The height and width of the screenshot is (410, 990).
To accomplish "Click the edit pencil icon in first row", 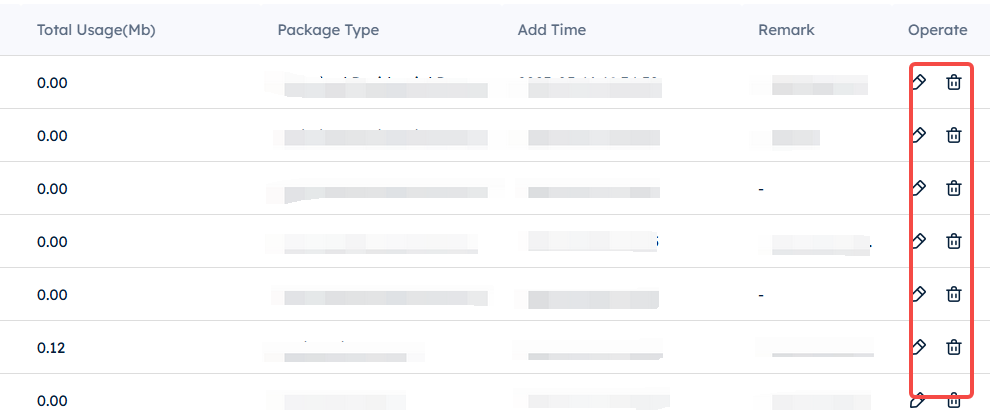I will (x=919, y=82).
